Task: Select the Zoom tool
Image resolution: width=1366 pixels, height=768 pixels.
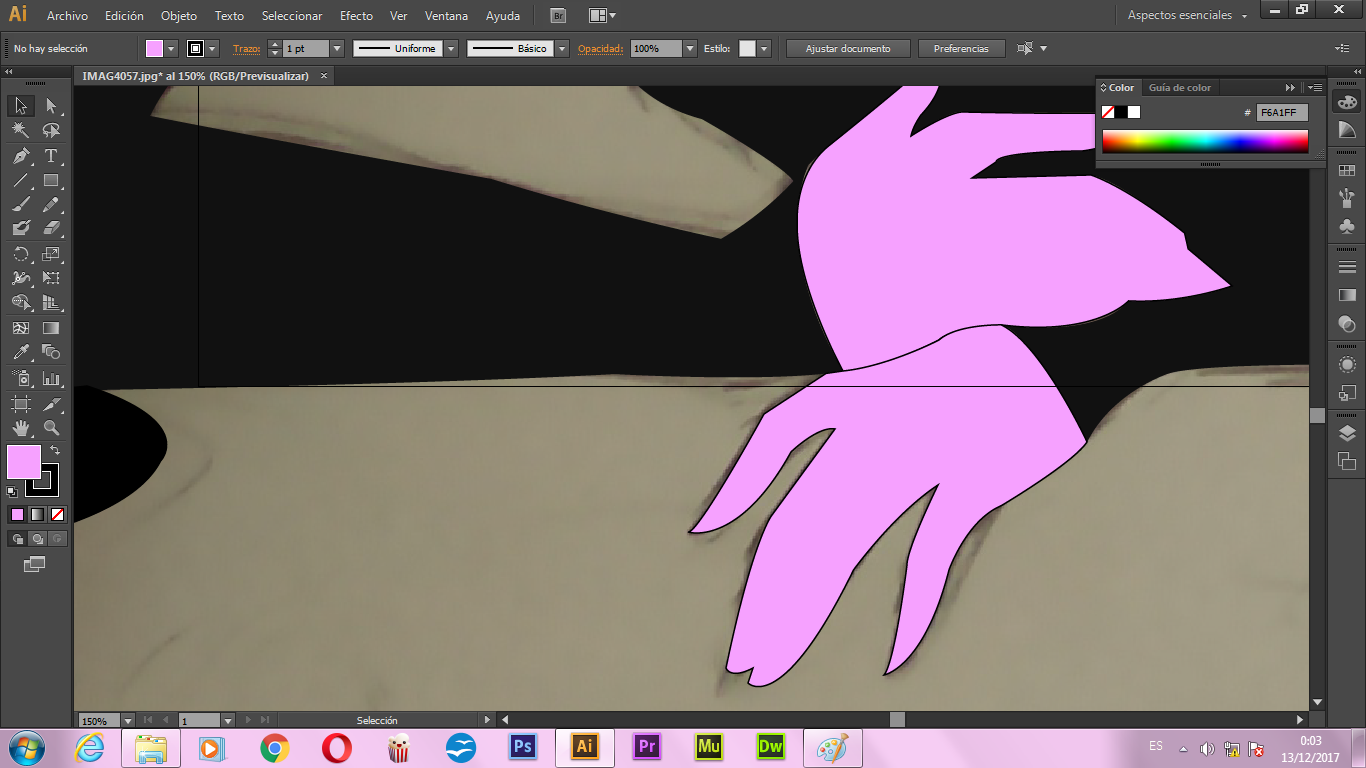Action: coord(51,428)
